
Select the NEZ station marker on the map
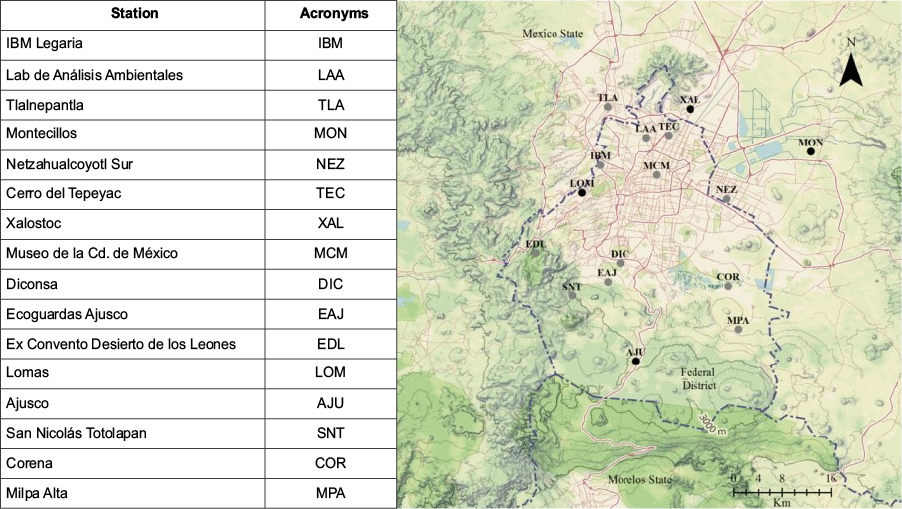coord(726,198)
